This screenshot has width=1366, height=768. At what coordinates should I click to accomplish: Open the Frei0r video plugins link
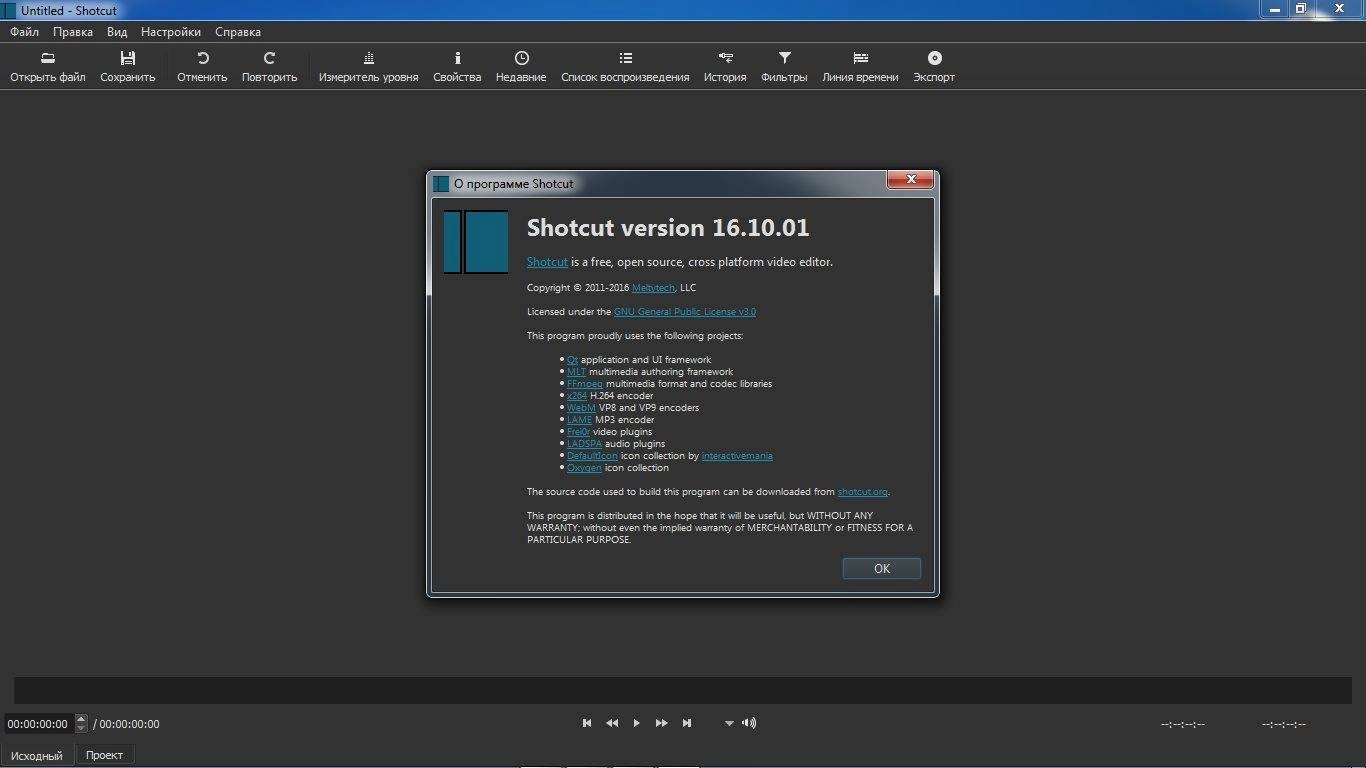click(578, 432)
